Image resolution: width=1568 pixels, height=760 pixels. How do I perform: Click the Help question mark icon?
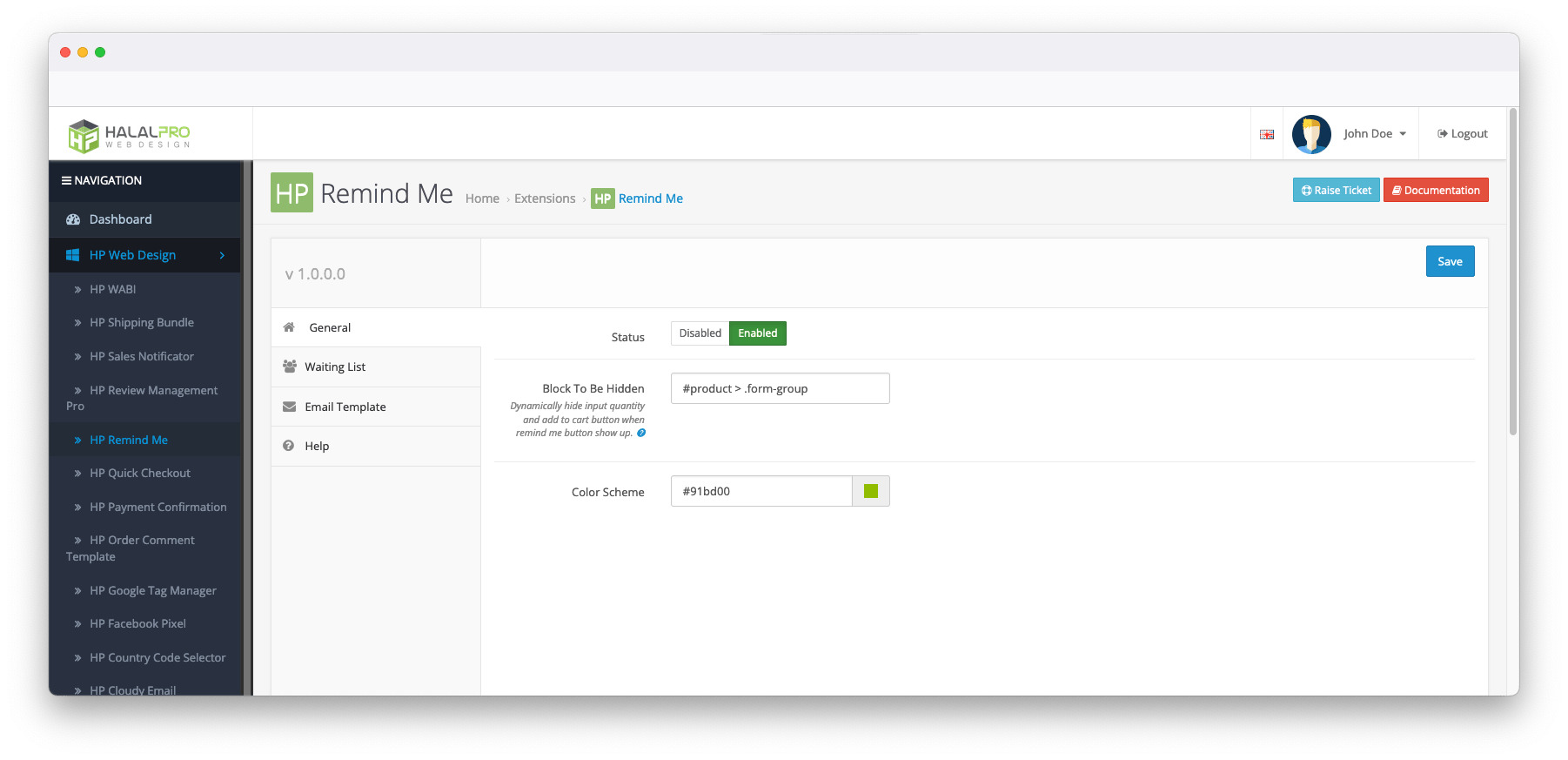tap(288, 446)
